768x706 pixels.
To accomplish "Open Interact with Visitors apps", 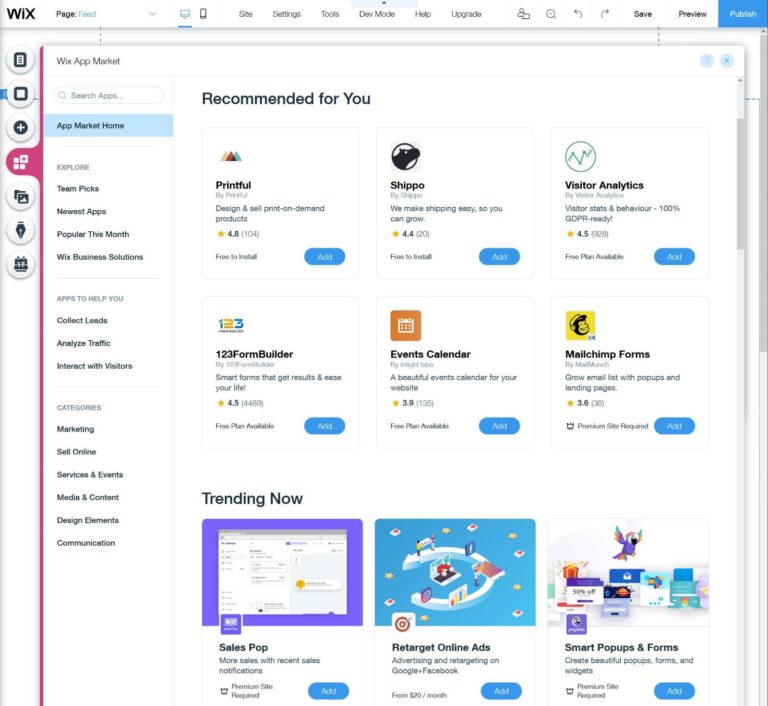I will pyautogui.click(x=95, y=366).
